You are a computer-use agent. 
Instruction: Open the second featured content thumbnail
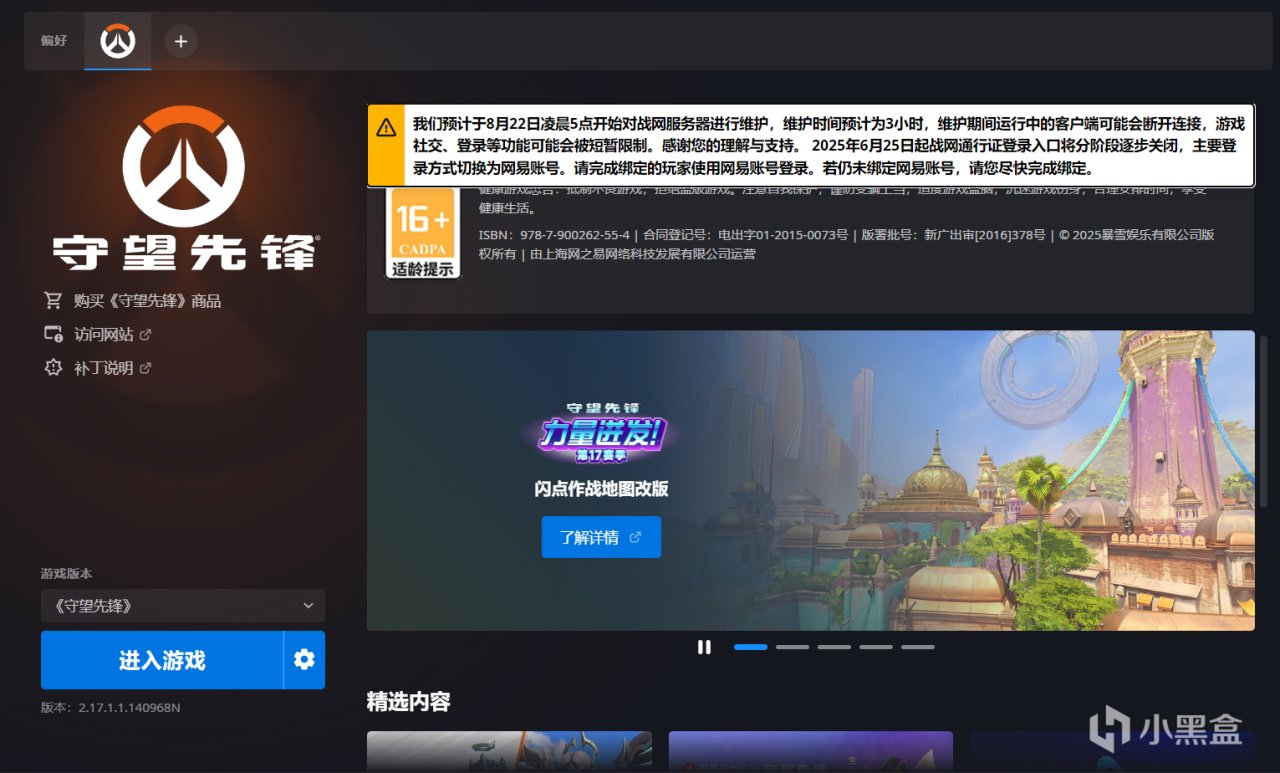(x=810, y=751)
